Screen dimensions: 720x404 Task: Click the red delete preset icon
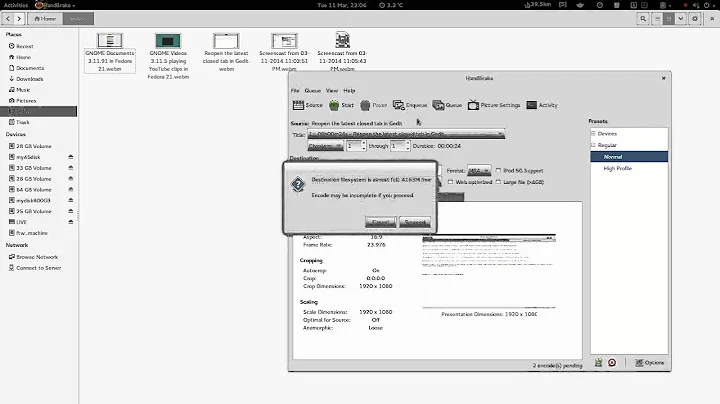(612, 363)
